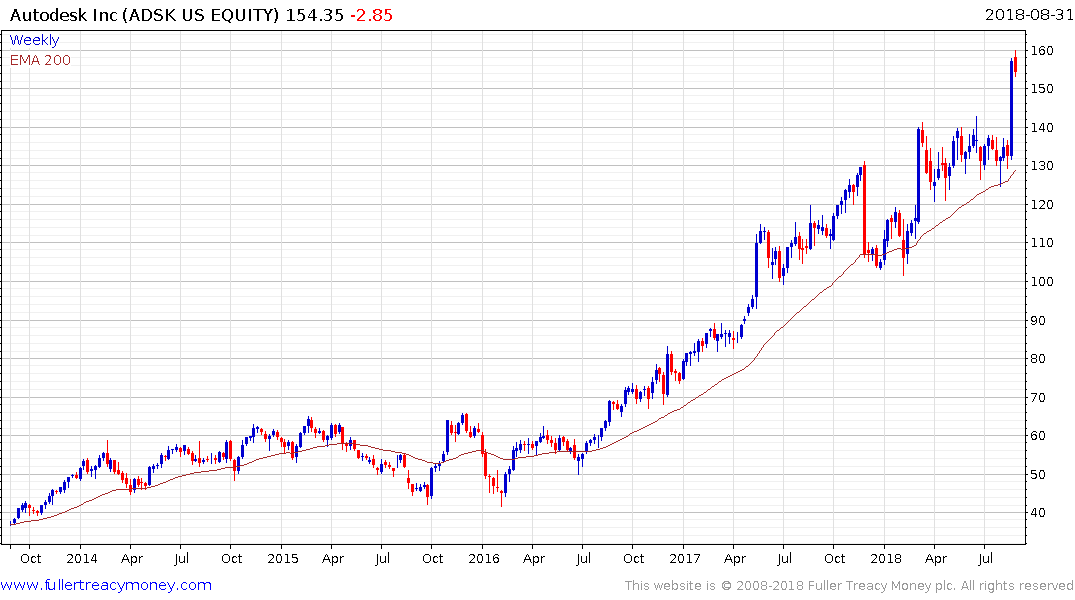Click the 90 price axis label
Screen dimensions: 1075x600
pos(1038,320)
